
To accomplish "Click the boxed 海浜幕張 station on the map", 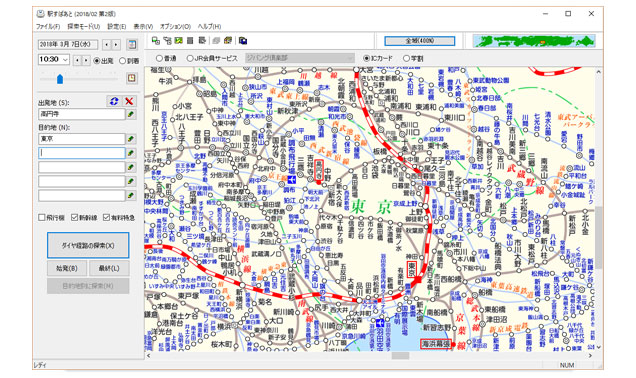I will pos(436,344).
